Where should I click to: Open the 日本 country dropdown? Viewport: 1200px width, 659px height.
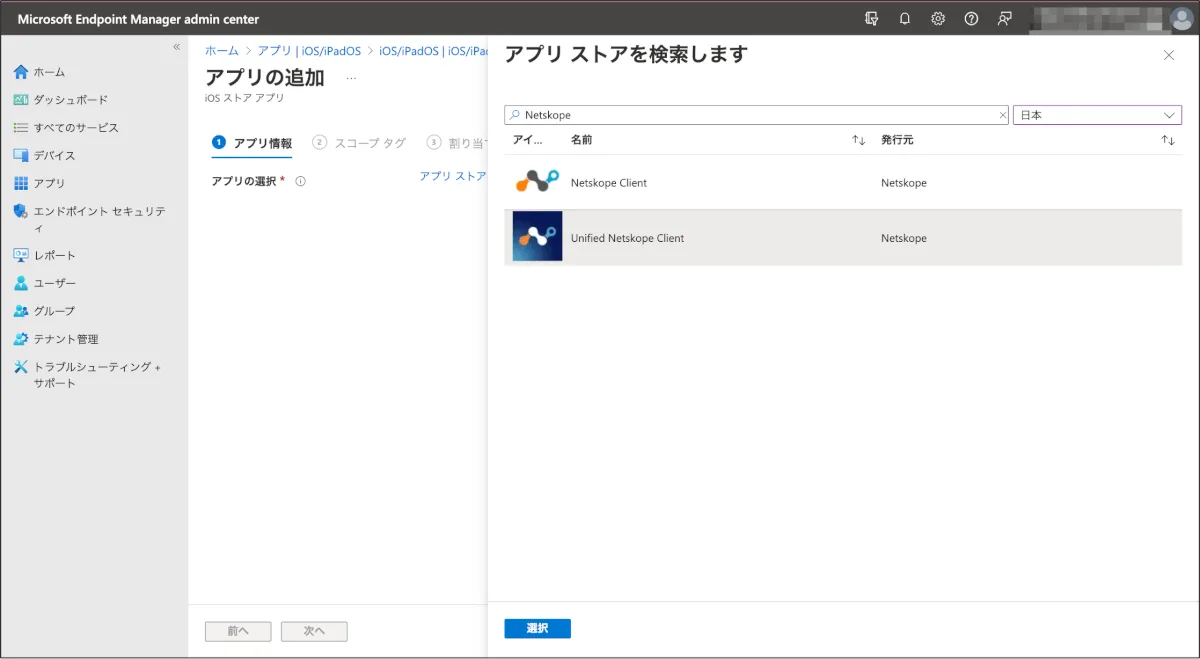(x=1097, y=115)
